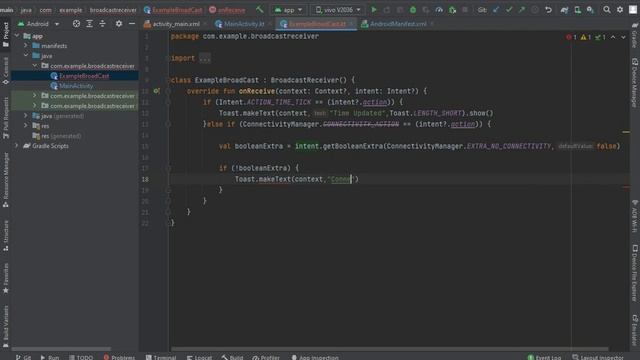
Task: Open Project panel options gear icon
Action: 119,24
